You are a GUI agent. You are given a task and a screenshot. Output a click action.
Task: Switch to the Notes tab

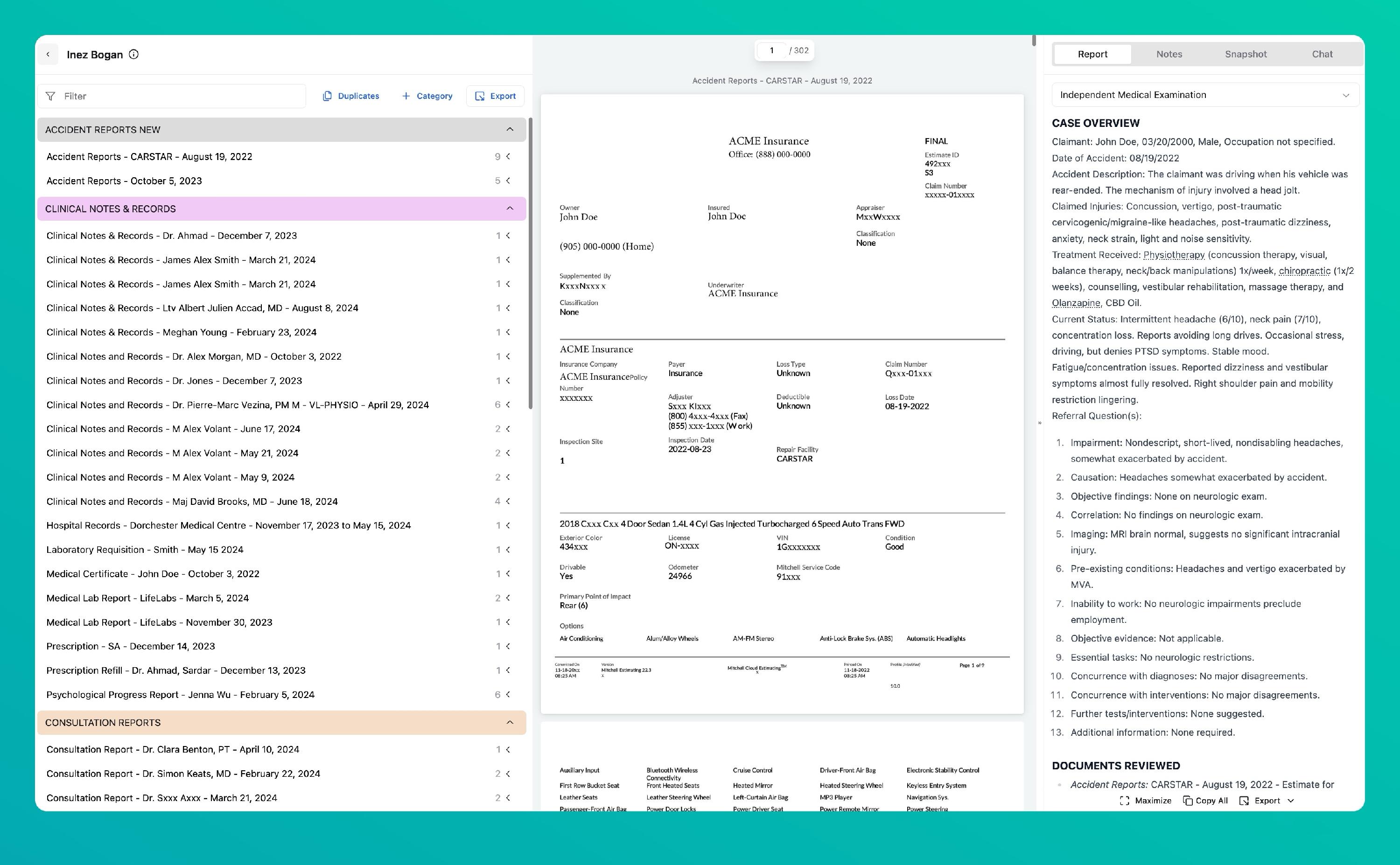1169,54
